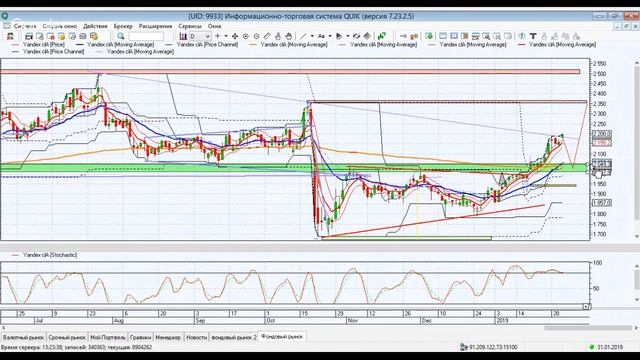Click the bold T text icon
The image size is (640, 360).
[533, 36]
